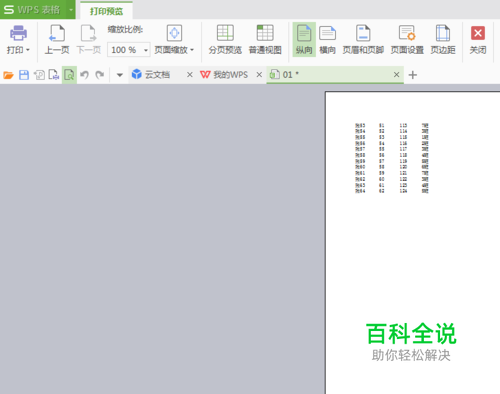Add a new tab with plus button
500x394 pixels.
413,75
